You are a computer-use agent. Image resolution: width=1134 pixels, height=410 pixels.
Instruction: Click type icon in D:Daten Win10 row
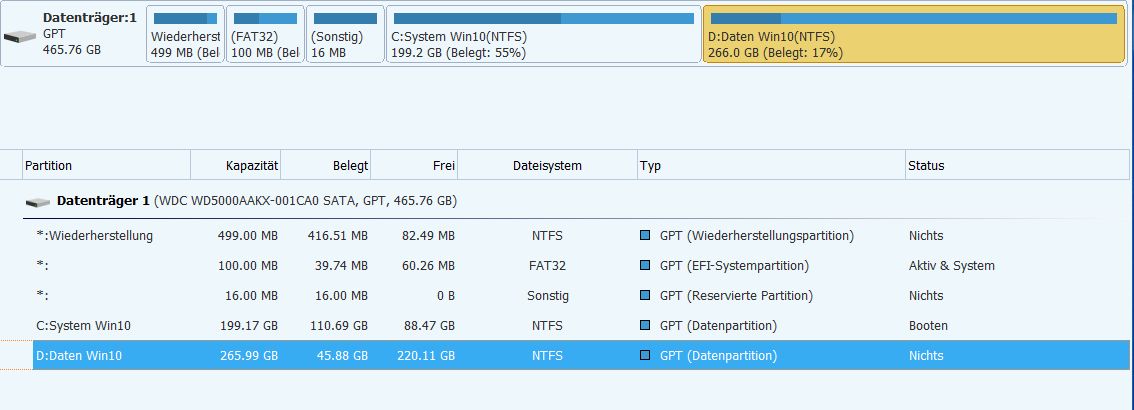tap(645, 355)
